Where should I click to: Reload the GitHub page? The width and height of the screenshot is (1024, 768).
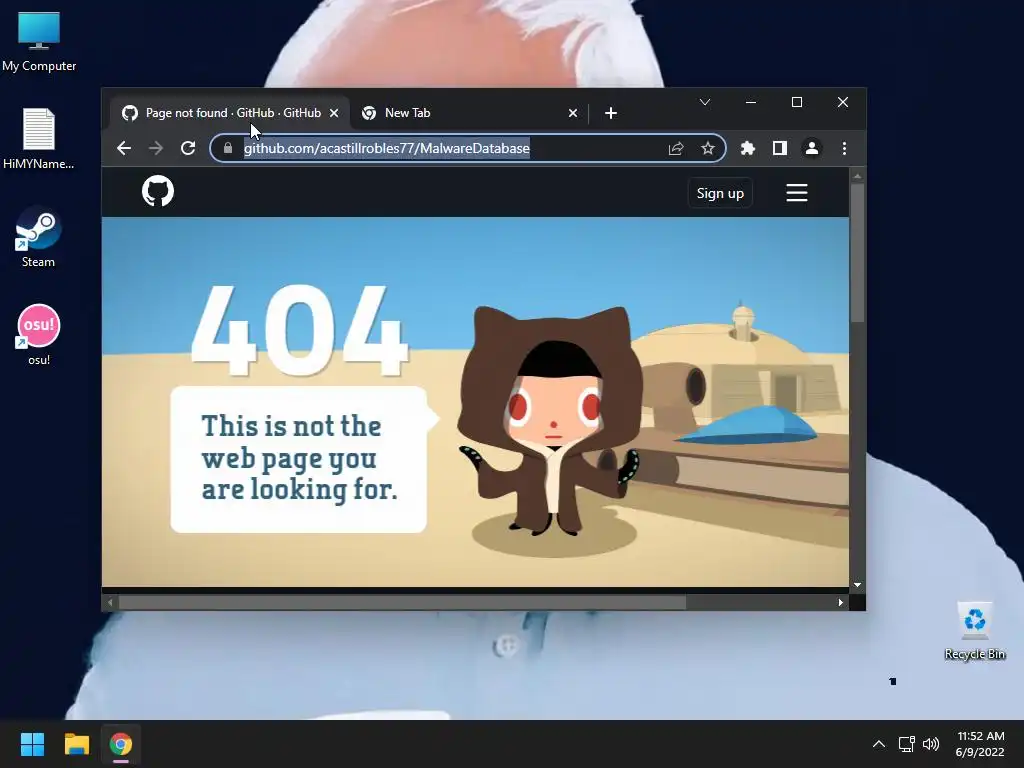tap(188, 148)
